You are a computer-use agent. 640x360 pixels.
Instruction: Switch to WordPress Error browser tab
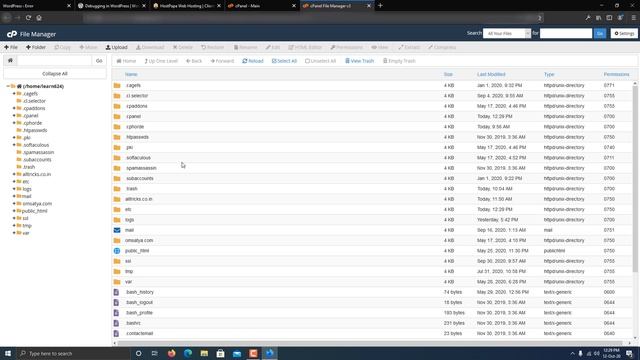coord(37,6)
